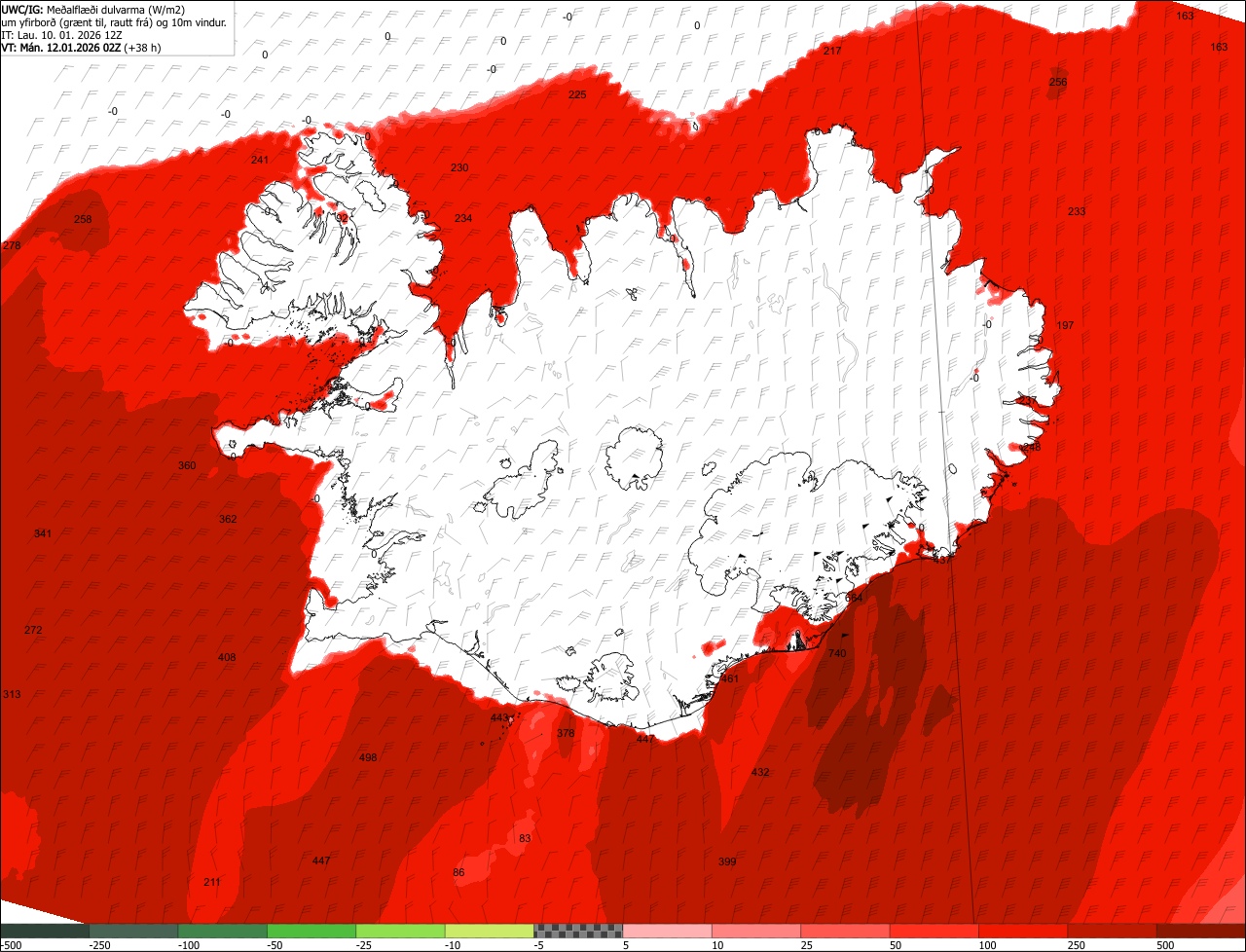The image size is (1246, 952).
Task: Click the subtitle line mentioning '10m vindur'
Action: (115, 22)
